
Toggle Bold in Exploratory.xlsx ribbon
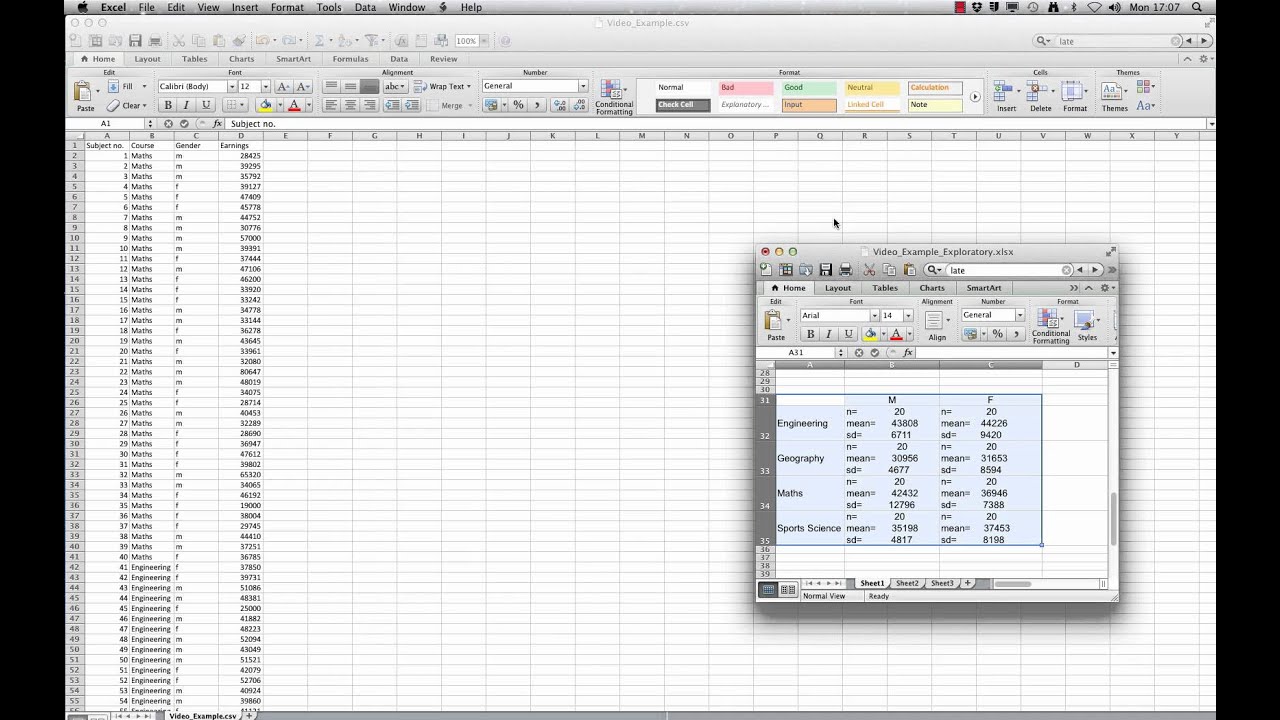(x=810, y=334)
